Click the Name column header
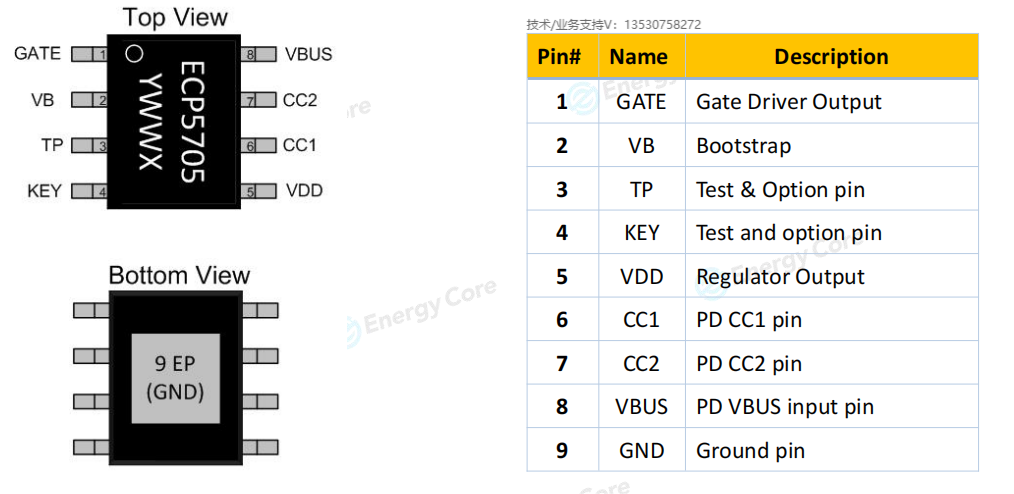1014x494 pixels. pyautogui.click(x=642, y=57)
